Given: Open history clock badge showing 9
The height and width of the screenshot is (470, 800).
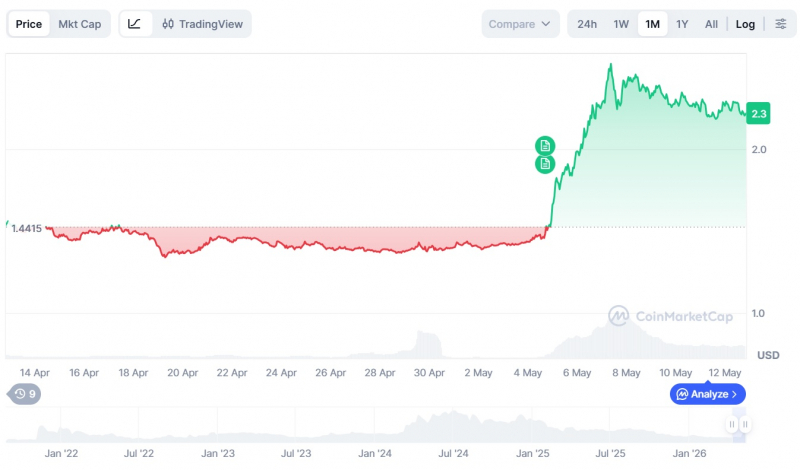Looking at the screenshot, I should click(x=24, y=394).
